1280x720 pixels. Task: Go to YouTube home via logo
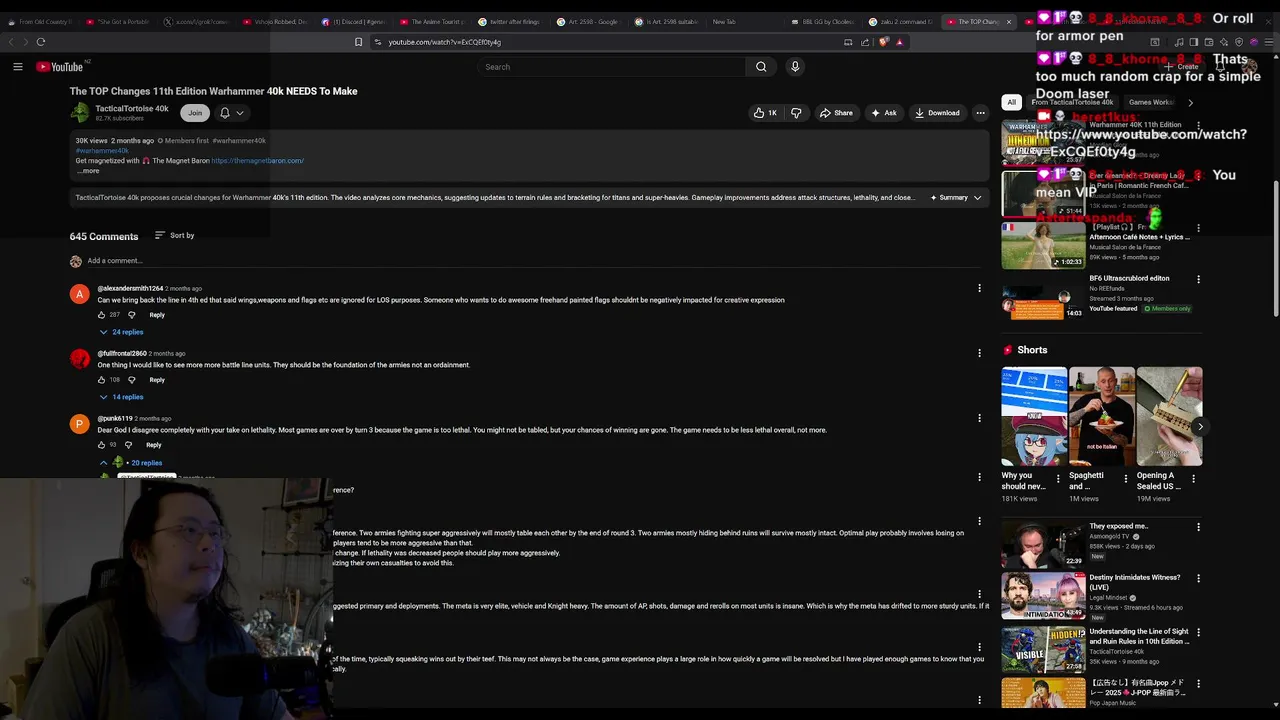(x=60, y=67)
